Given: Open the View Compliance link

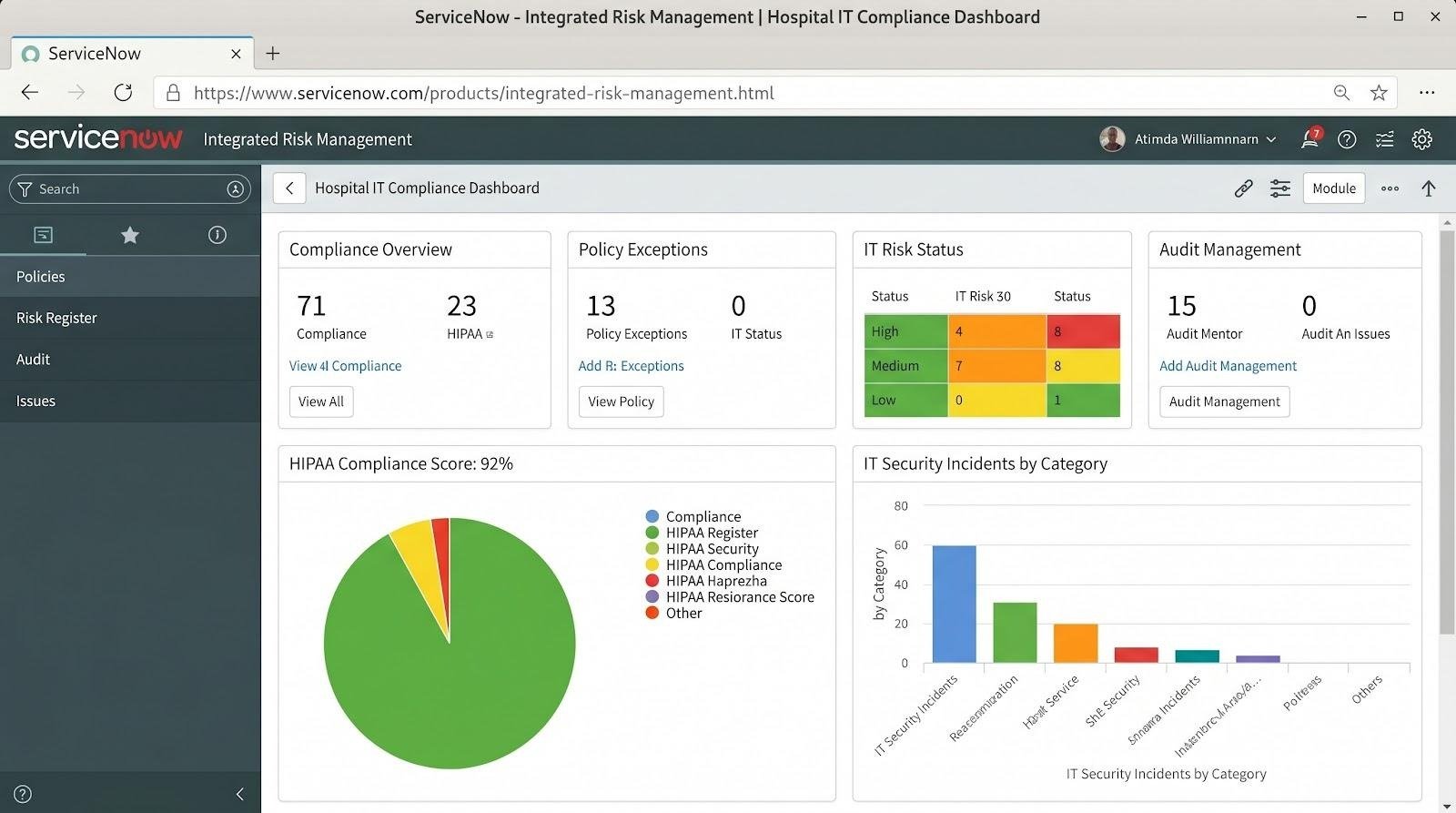Looking at the screenshot, I should pos(345,366).
